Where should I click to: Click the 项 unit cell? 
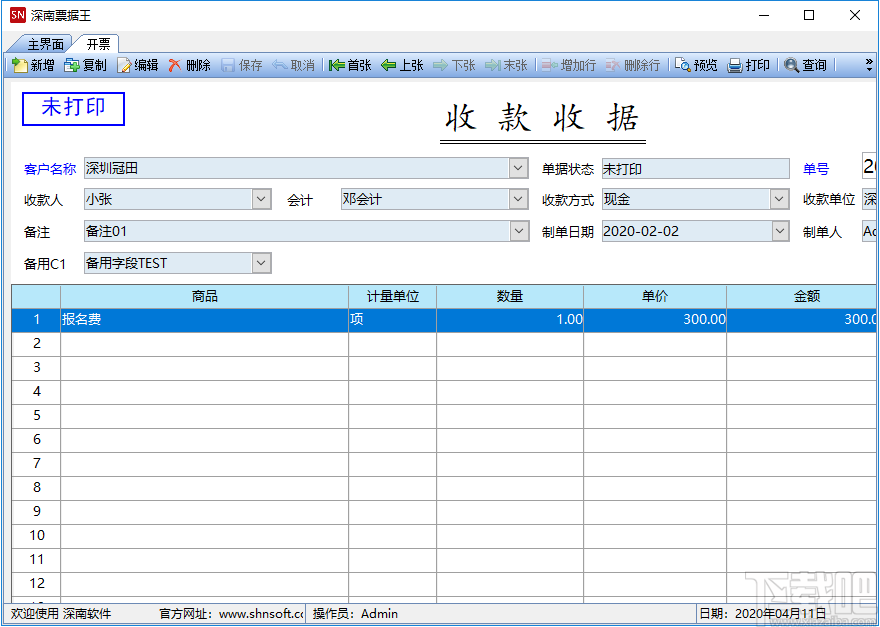pyautogui.click(x=392, y=320)
